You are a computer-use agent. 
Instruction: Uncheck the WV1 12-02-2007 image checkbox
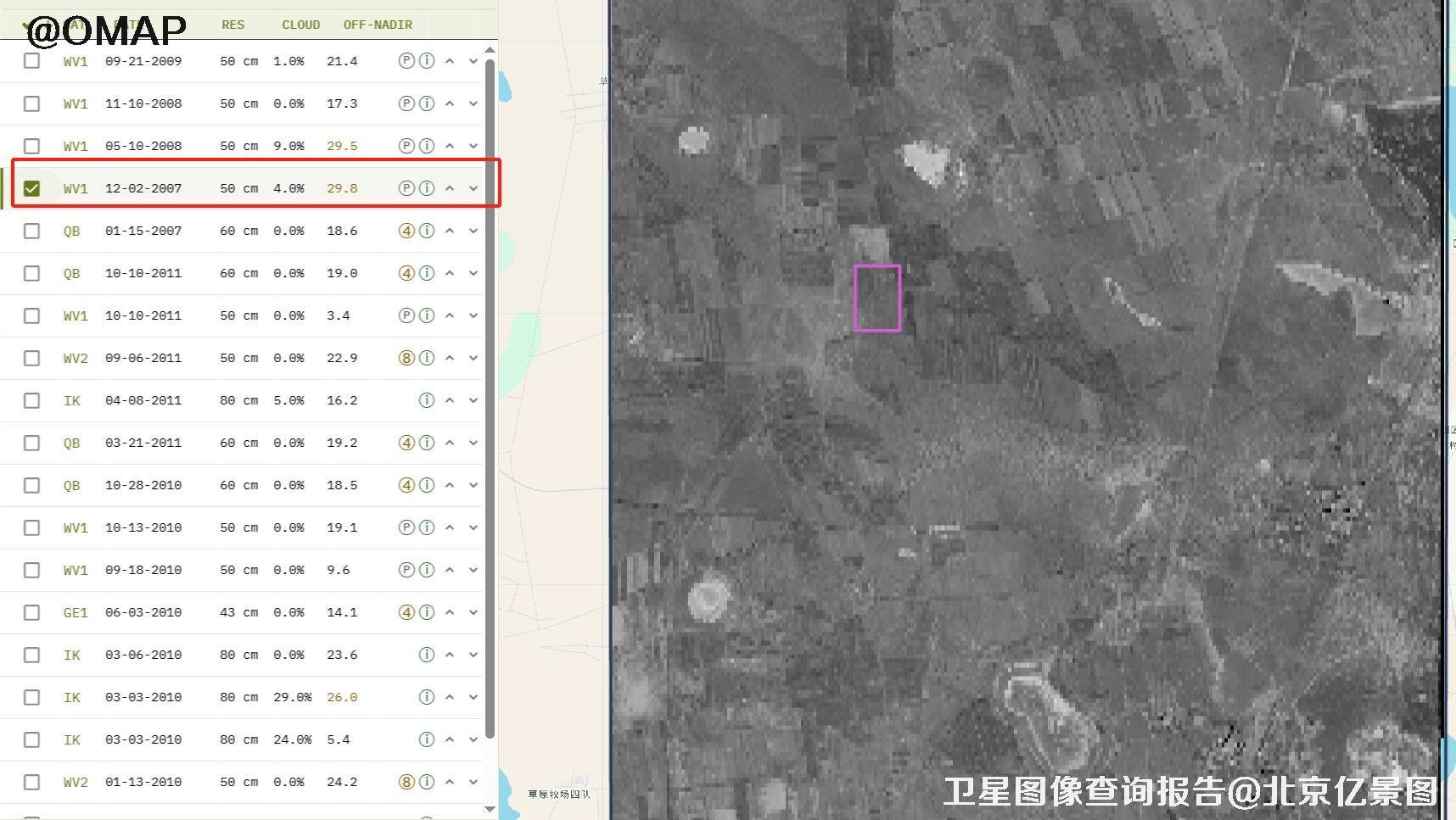(x=31, y=188)
